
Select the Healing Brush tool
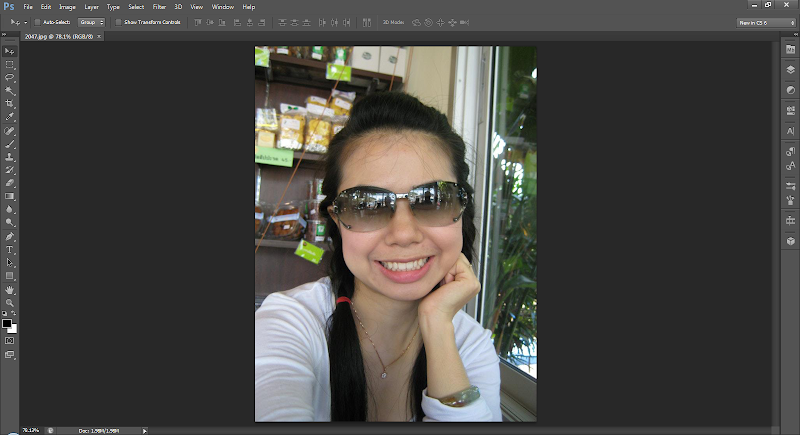pyautogui.click(x=10, y=131)
